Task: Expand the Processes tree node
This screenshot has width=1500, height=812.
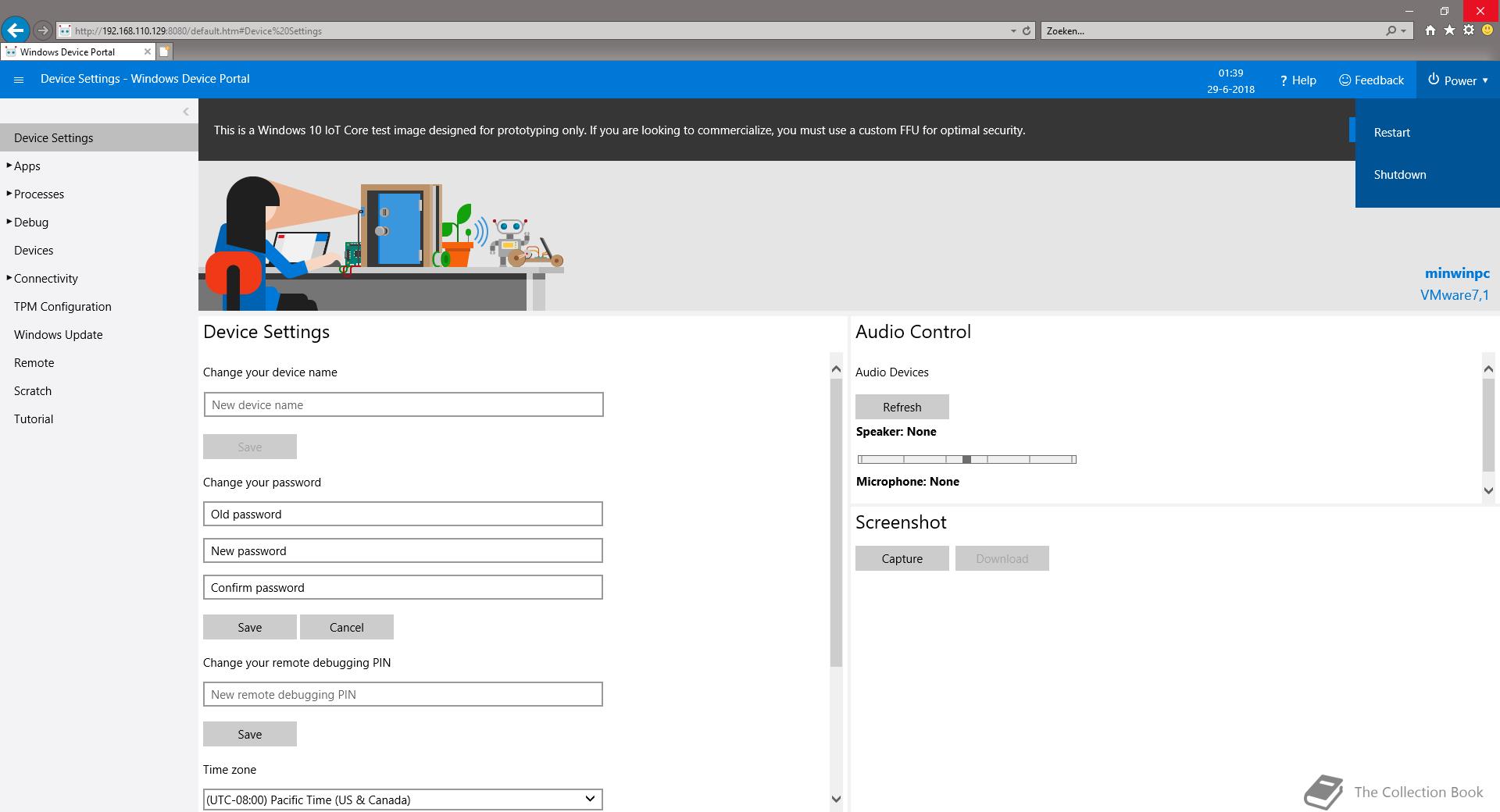Action: click(x=9, y=194)
